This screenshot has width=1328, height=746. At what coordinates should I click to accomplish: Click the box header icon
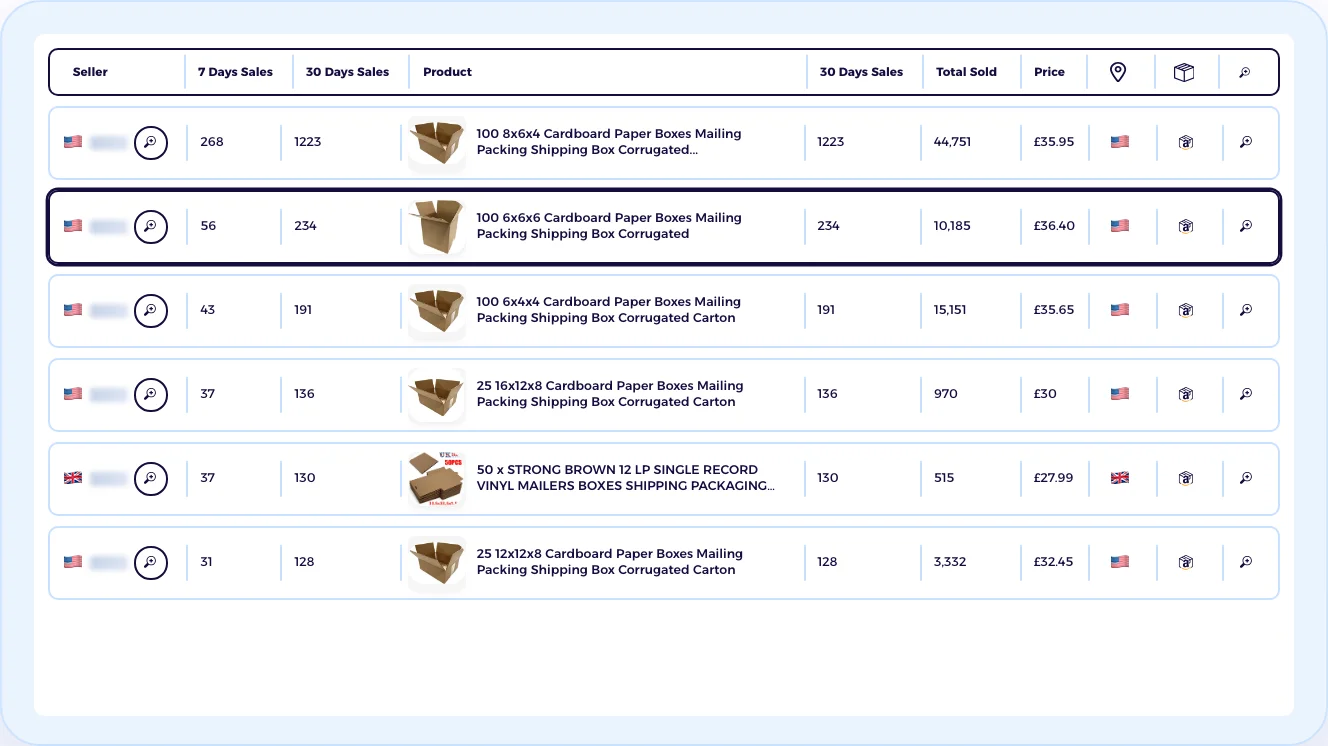pyautogui.click(x=1184, y=72)
